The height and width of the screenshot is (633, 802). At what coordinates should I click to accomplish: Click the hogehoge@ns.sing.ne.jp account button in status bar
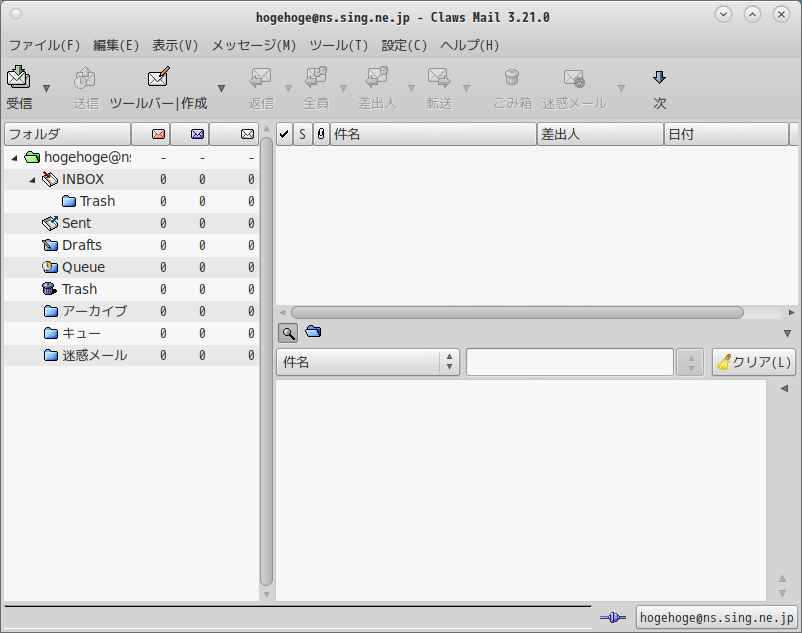pyautogui.click(x=716, y=618)
